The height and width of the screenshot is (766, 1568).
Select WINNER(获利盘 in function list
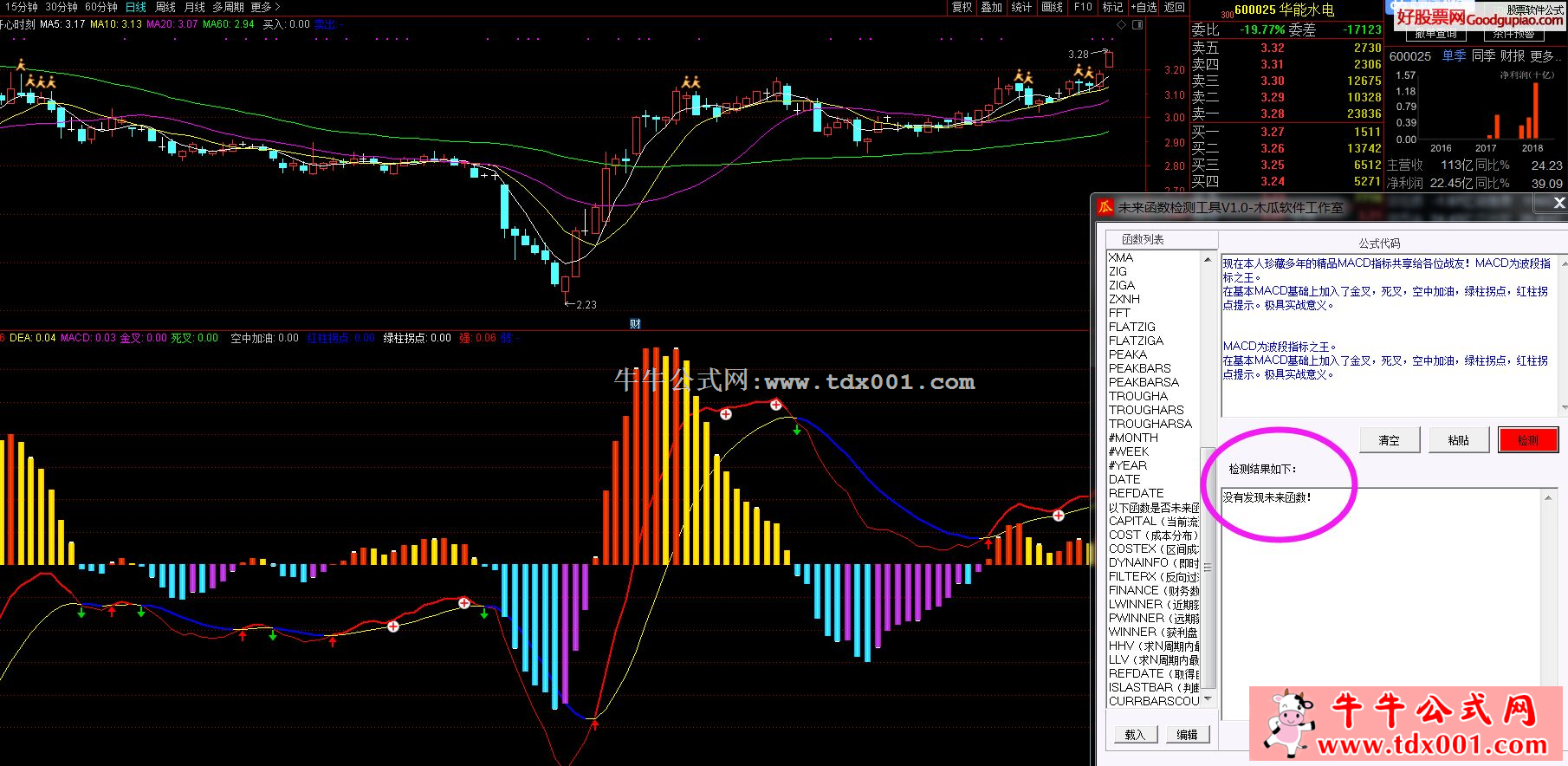point(1154,632)
